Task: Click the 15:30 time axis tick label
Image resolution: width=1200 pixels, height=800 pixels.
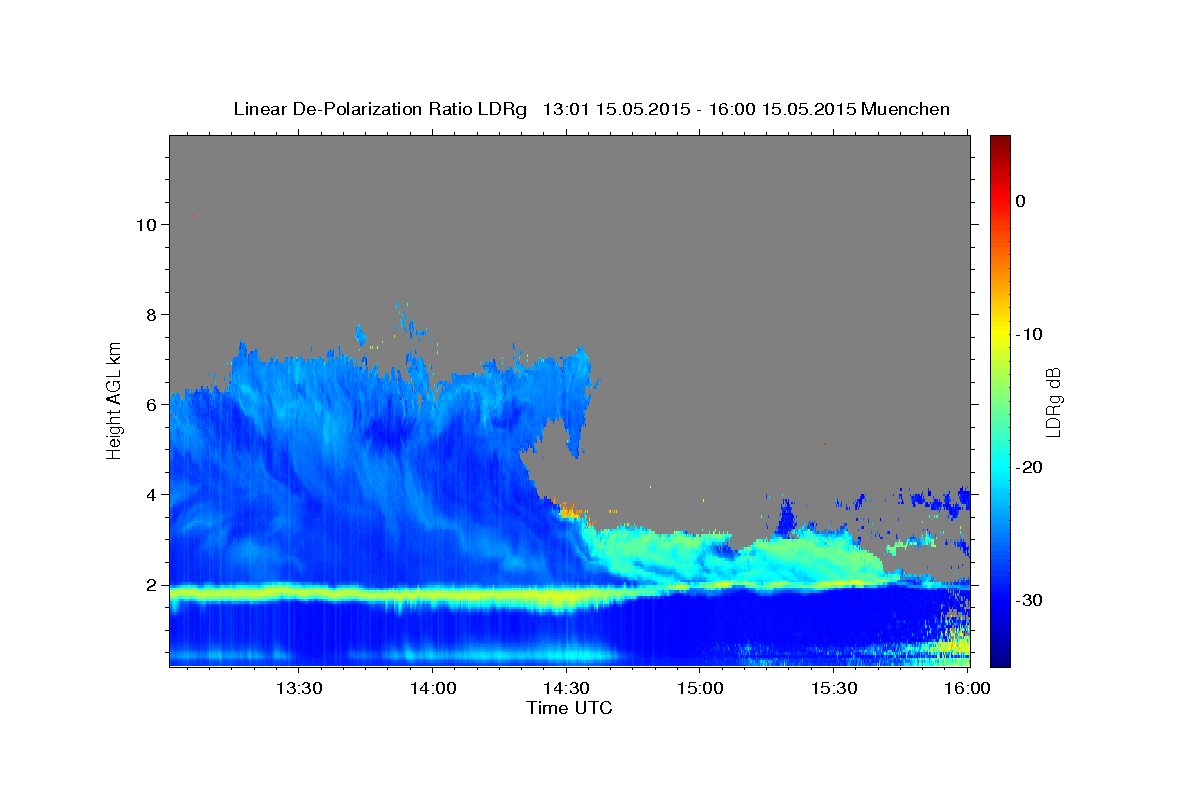Action: (x=834, y=689)
